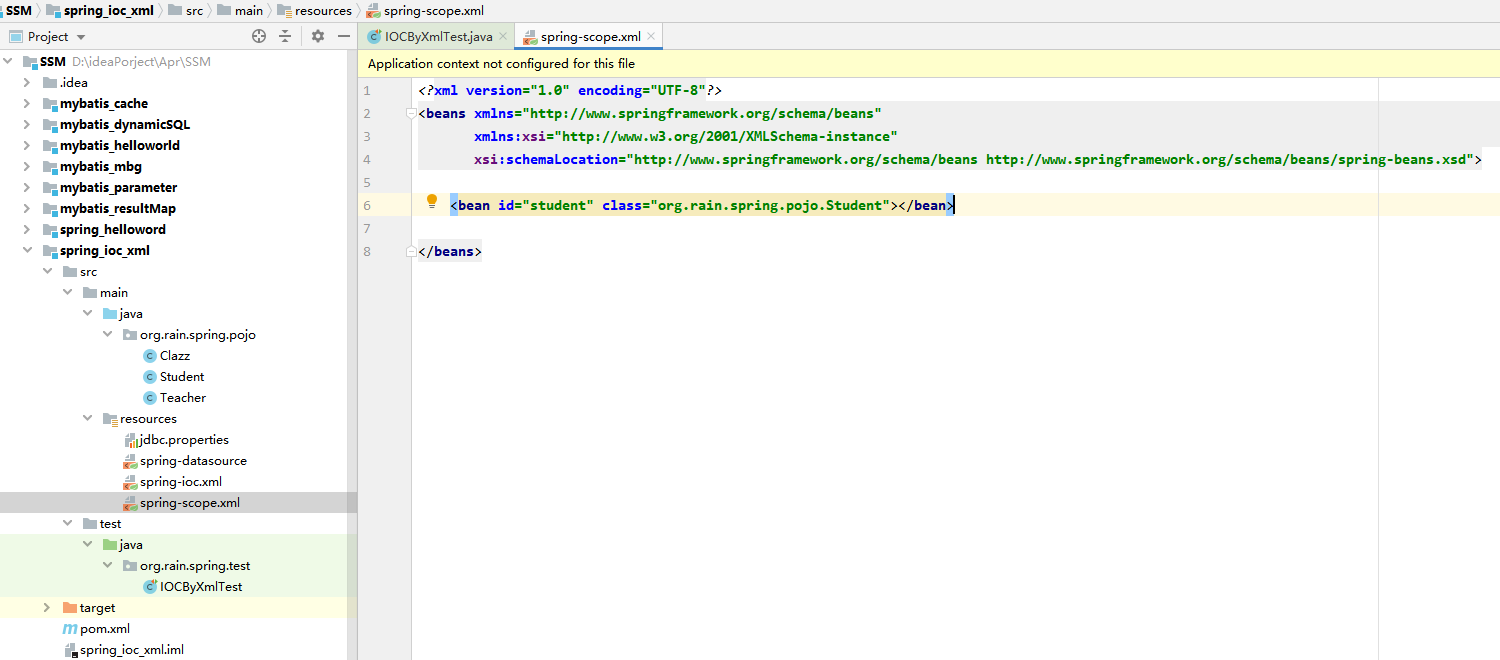Screen dimensions: 1500x660
Task: Click the Application context not configured banner
Action: [x=928, y=64]
